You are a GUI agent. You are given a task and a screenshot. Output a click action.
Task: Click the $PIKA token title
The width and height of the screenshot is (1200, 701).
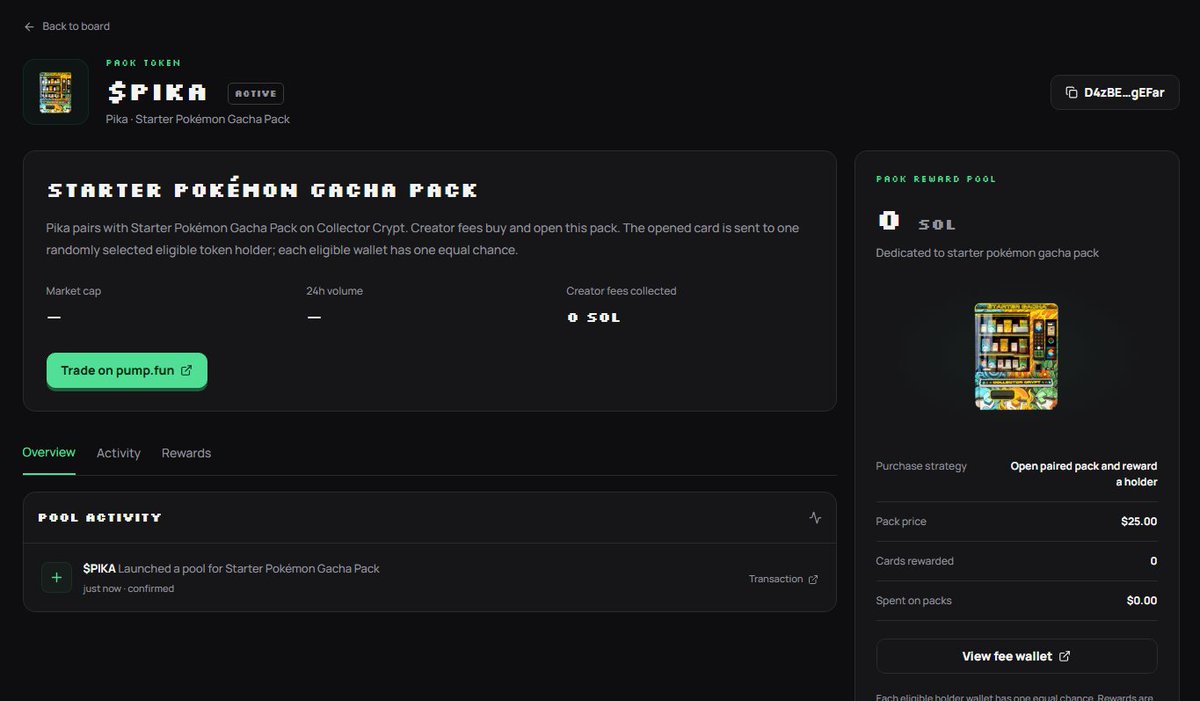tap(158, 93)
